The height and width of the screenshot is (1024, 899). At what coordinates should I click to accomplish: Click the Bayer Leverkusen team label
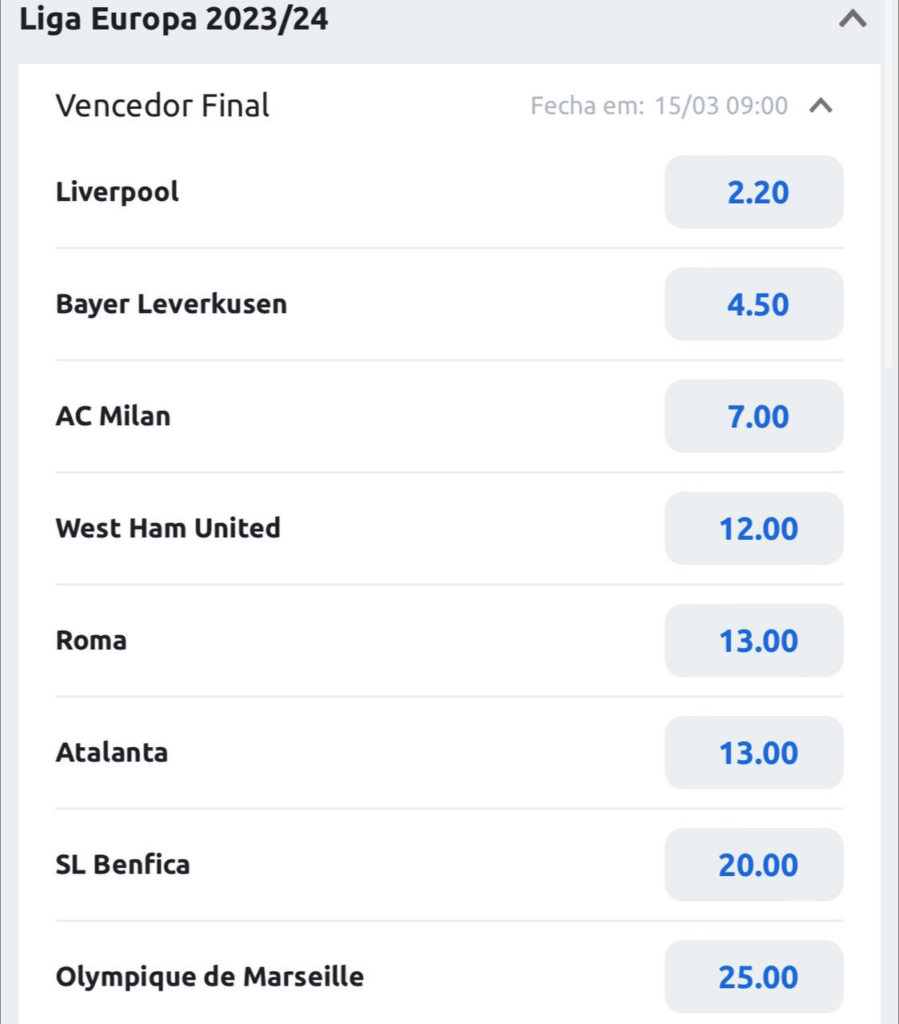pos(171,304)
